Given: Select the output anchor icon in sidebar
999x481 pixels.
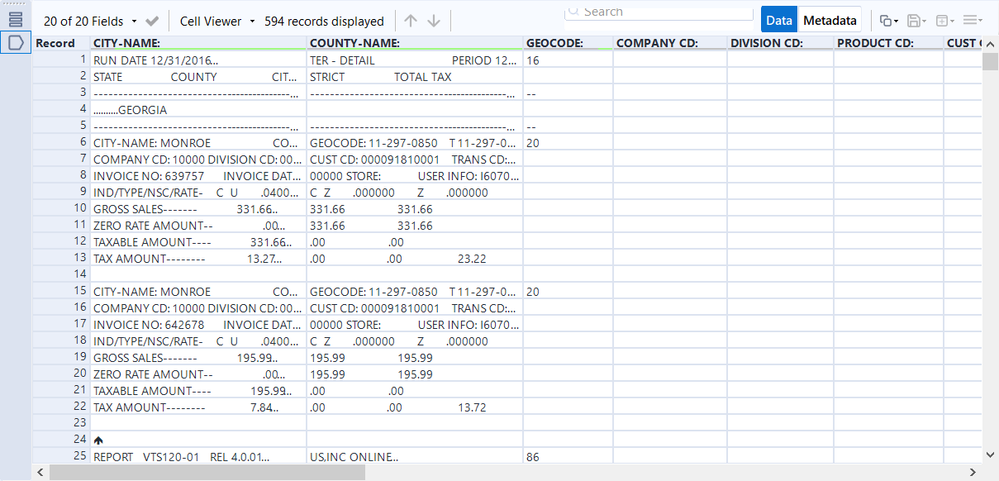Looking at the screenshot, I should tap(15, 43).
